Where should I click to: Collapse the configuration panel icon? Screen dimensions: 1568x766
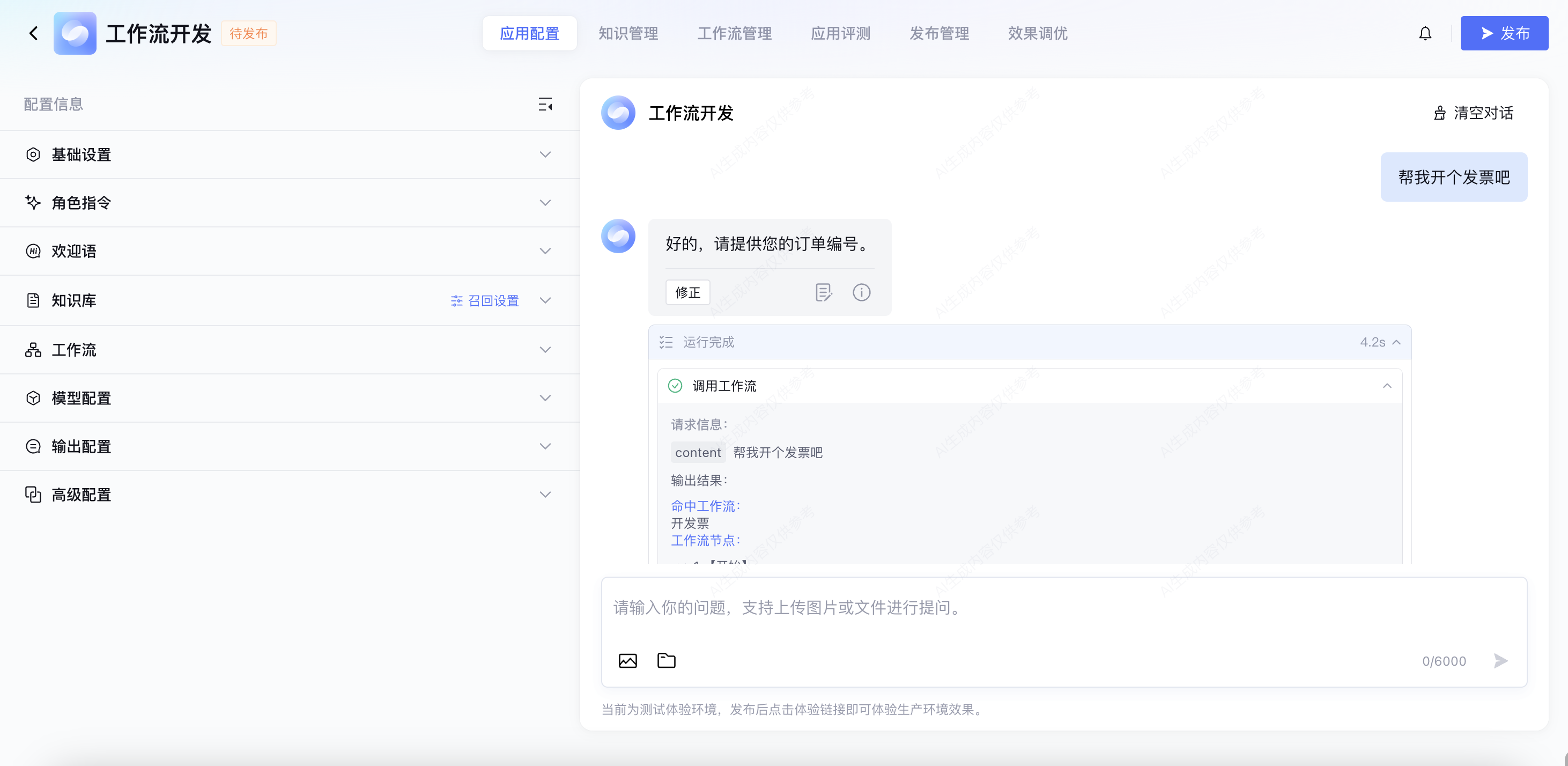pyautogui.click(x=545, y=105)
